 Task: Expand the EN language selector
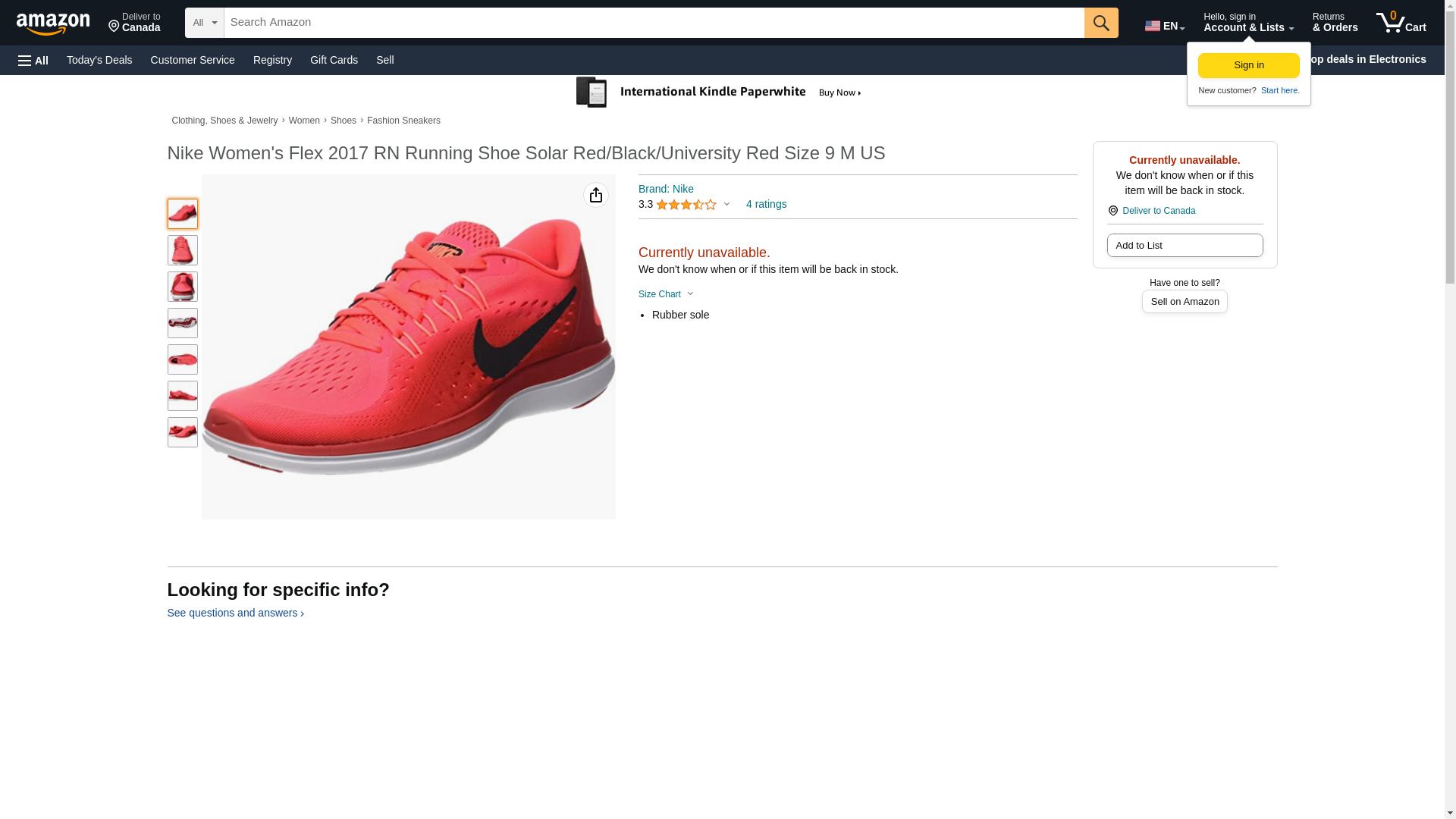tap(1164, 26)
